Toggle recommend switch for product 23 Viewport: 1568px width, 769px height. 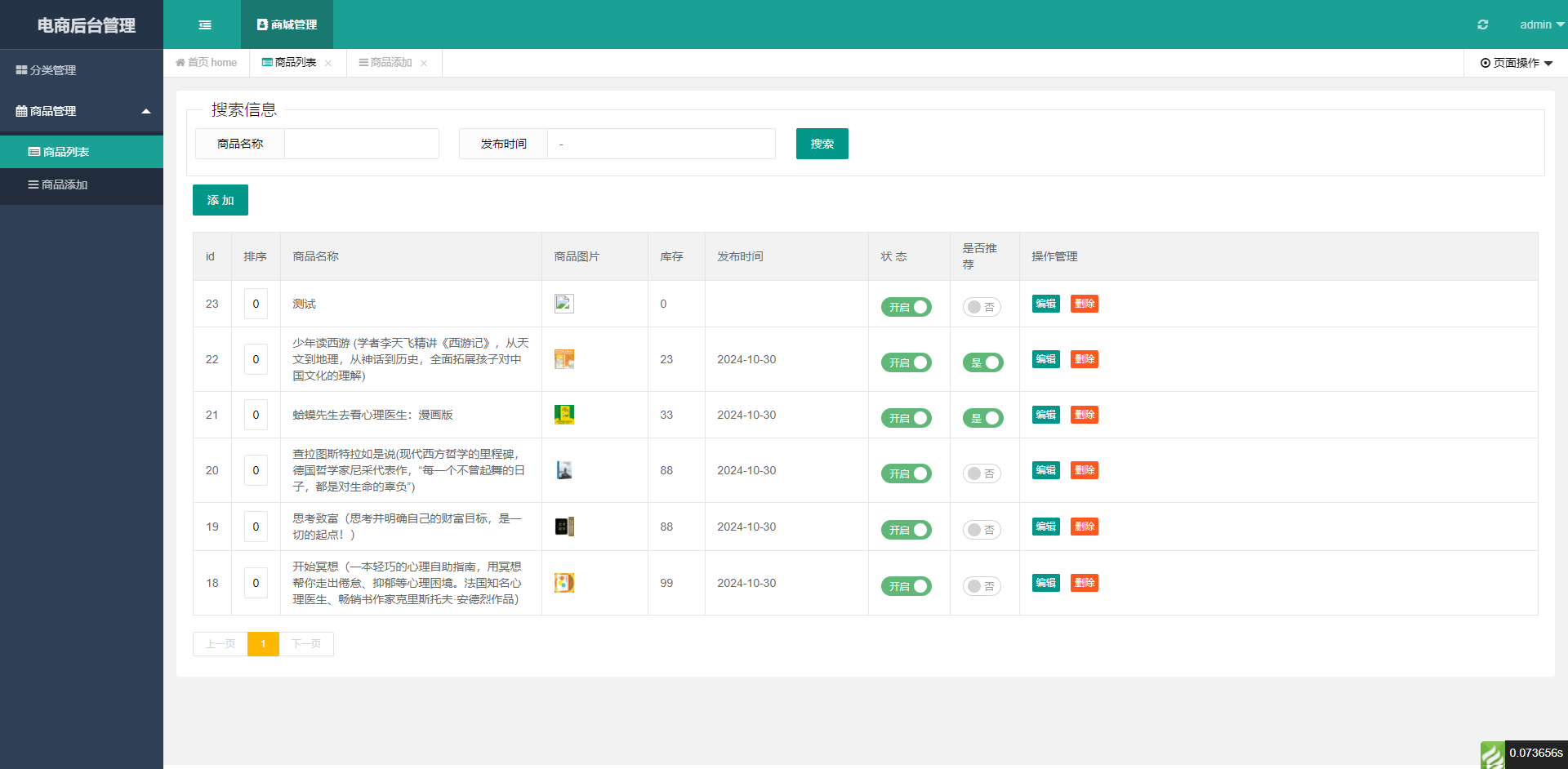(x=982, y=307)
